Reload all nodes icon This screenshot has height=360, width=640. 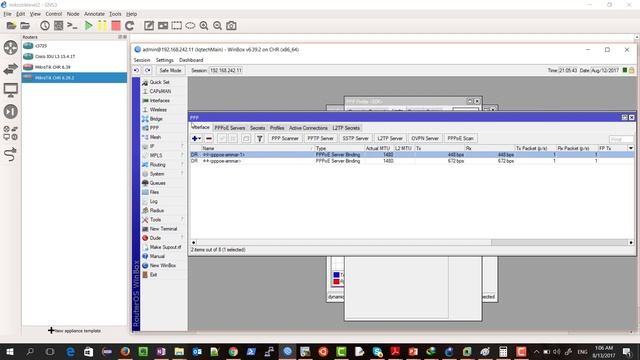point(130,26)
